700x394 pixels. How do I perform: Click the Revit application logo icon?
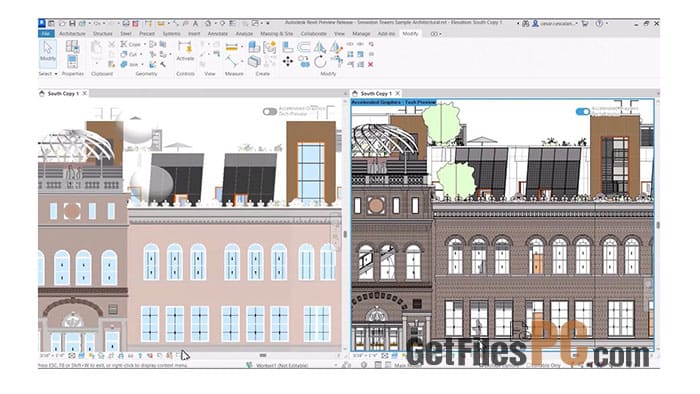42,23
